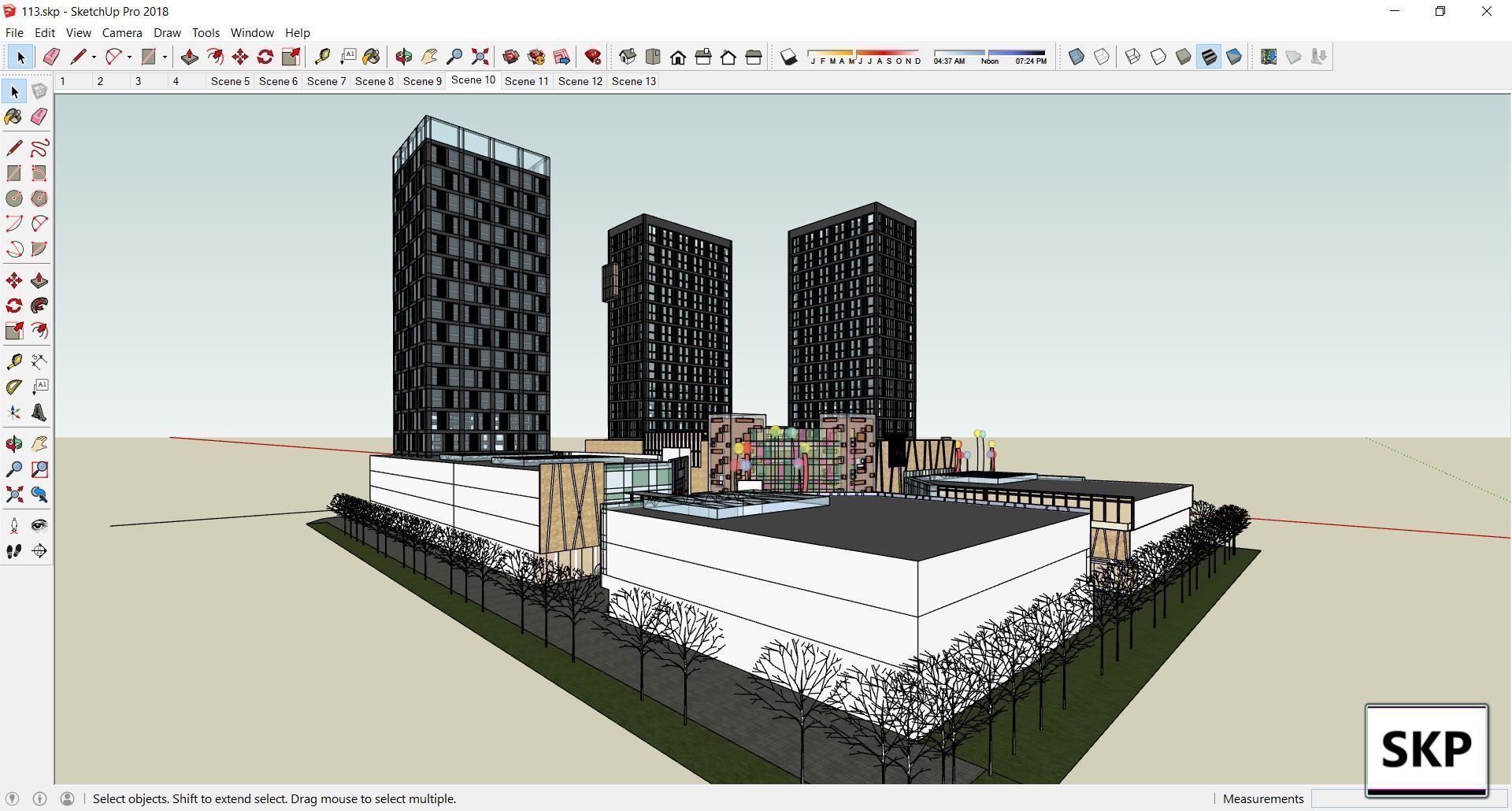Expand the Arc tool dropdown arrow
1512x811 pixels.
pyautogui.click(x=129, y=57)
